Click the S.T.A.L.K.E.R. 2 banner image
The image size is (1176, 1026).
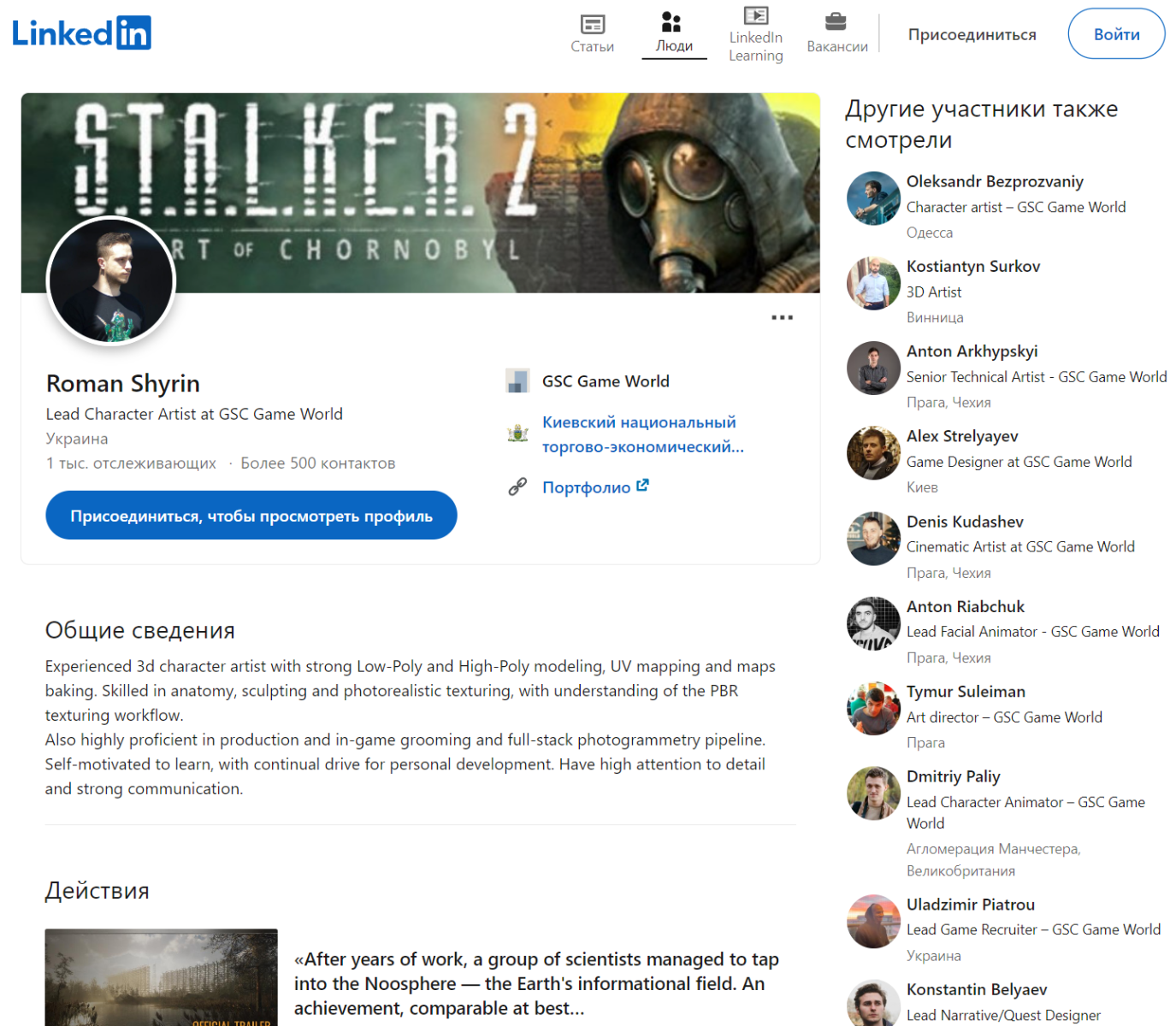421,193
